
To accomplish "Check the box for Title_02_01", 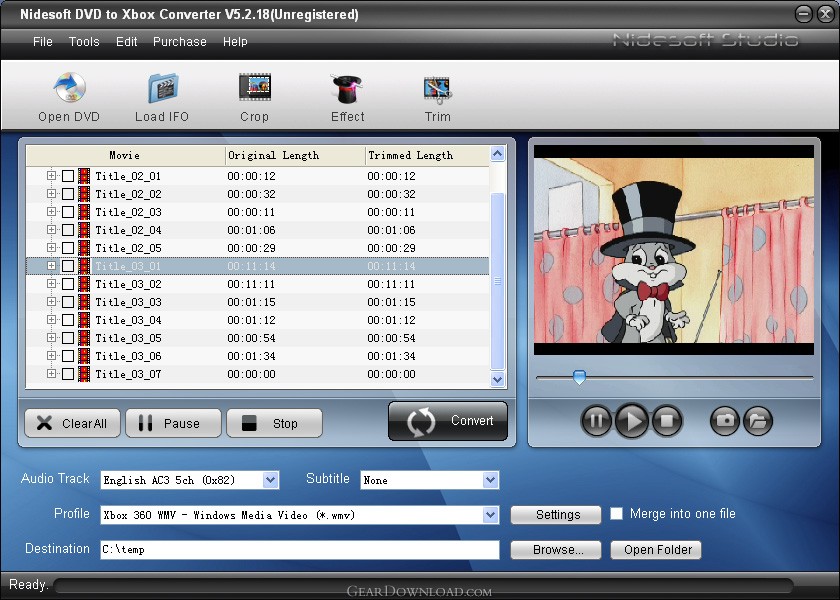I will [x=68, y=176].
